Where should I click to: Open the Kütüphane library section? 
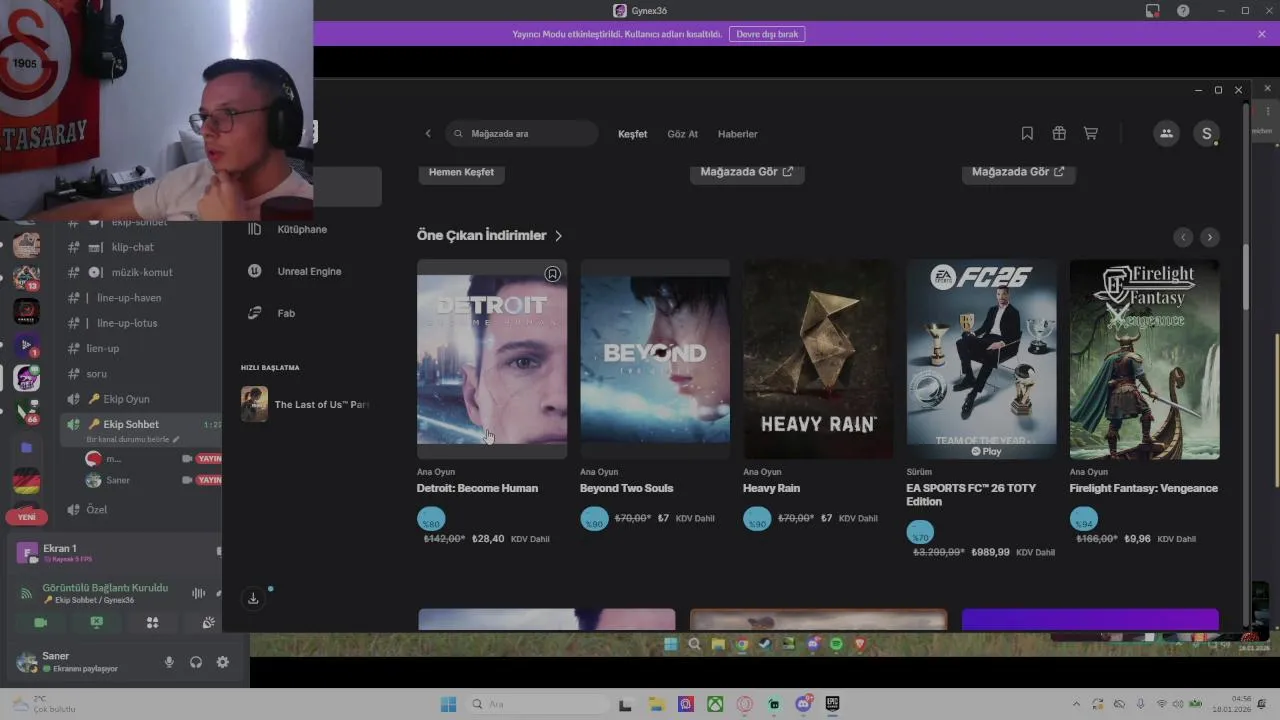click(x=300, y=229)
